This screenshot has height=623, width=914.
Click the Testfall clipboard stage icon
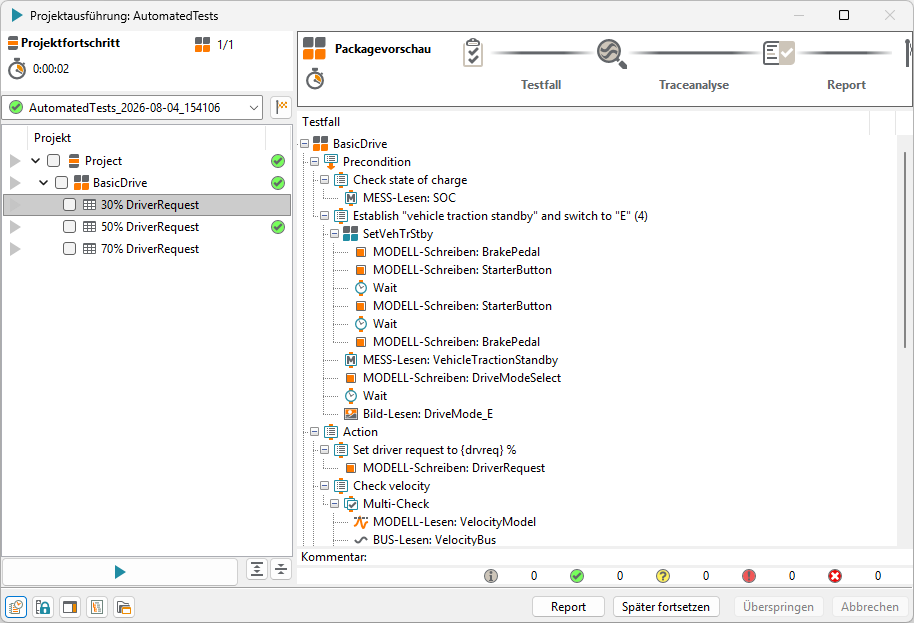pos(473,52)
